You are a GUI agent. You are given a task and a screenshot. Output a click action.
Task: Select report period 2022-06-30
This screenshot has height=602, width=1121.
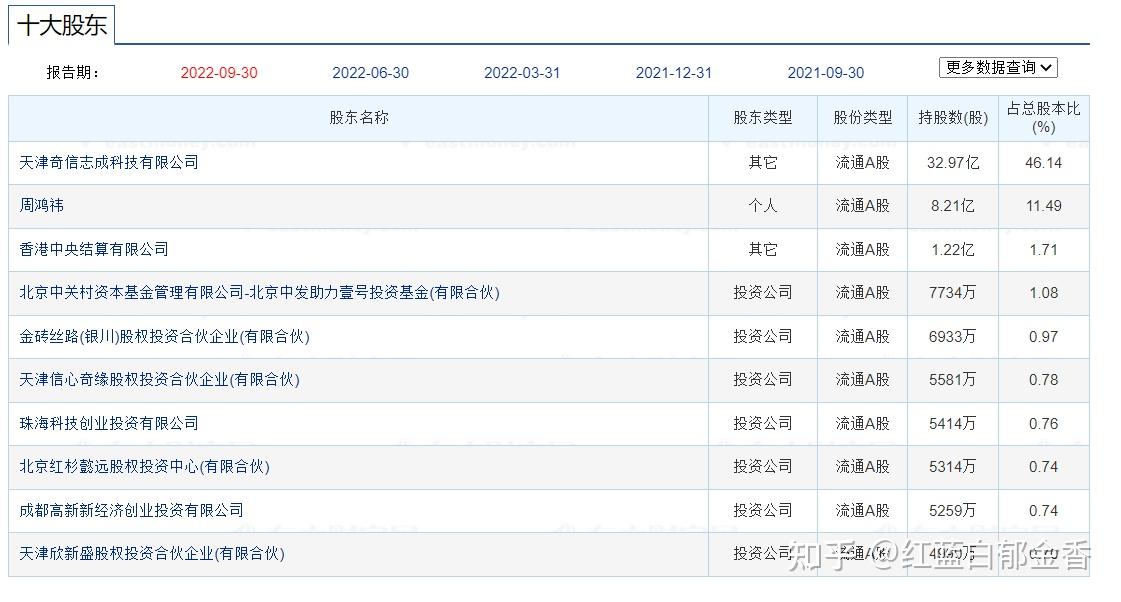370,73
